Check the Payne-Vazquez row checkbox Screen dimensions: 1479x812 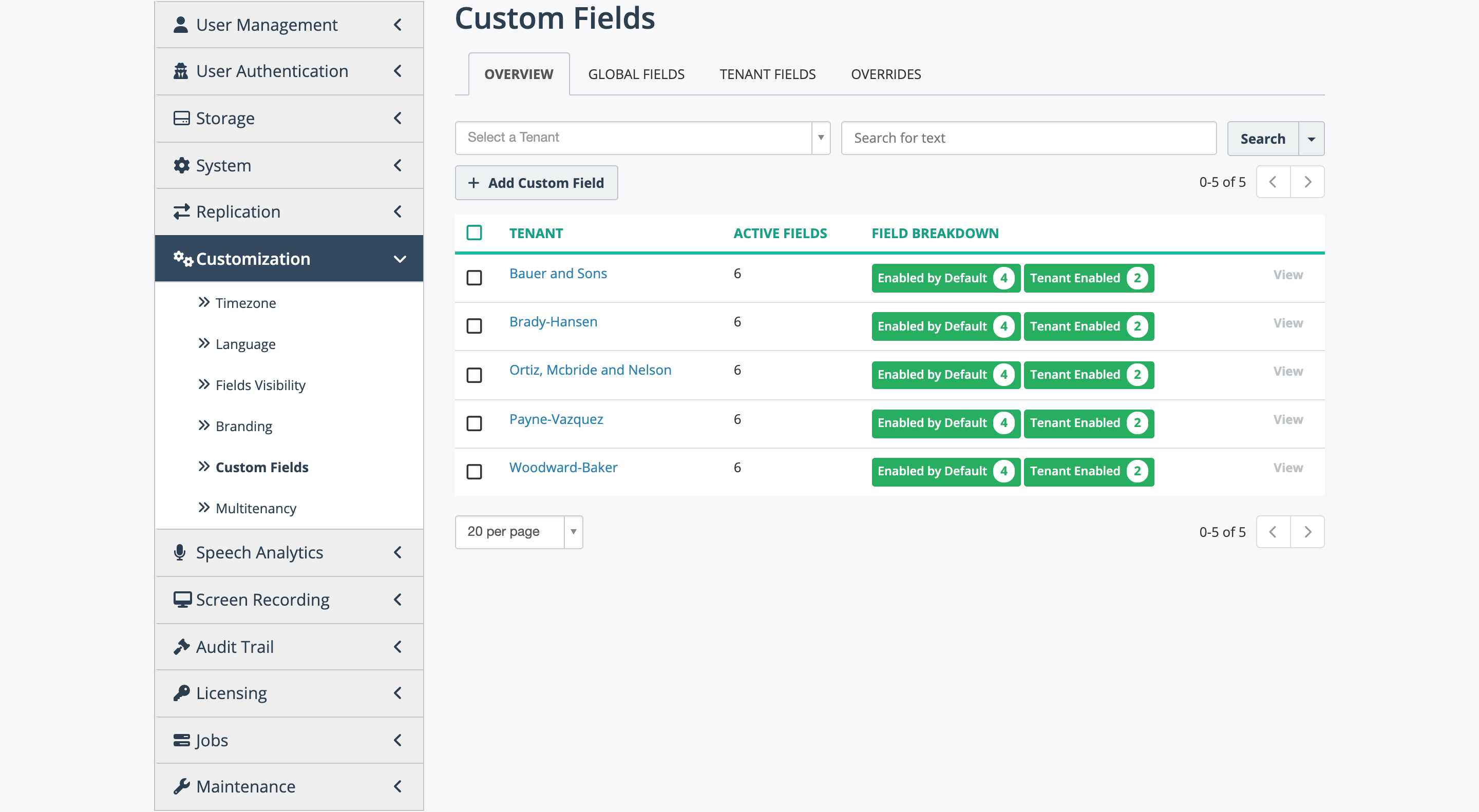(474, 423)
